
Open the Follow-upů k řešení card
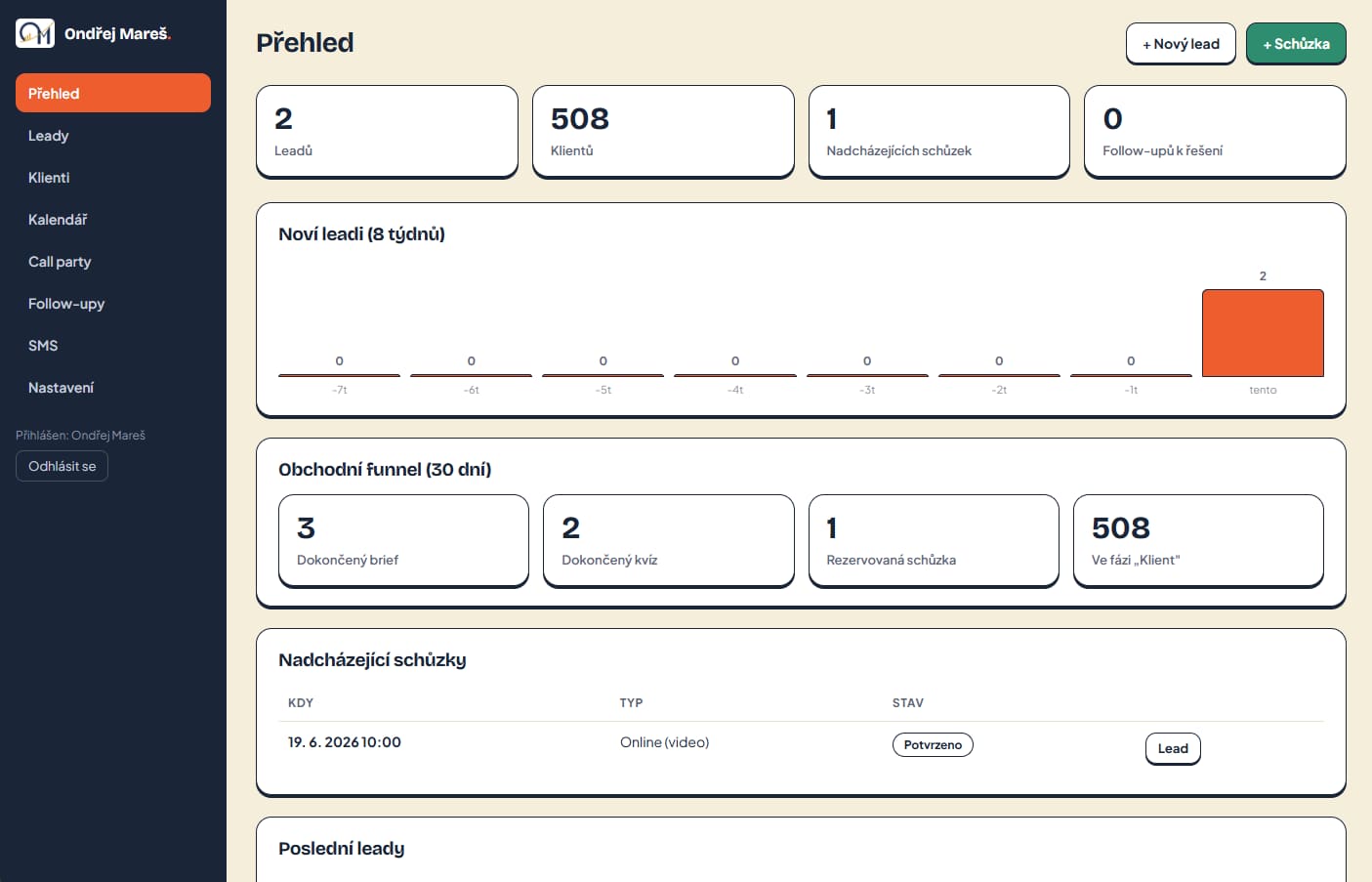1215,132
